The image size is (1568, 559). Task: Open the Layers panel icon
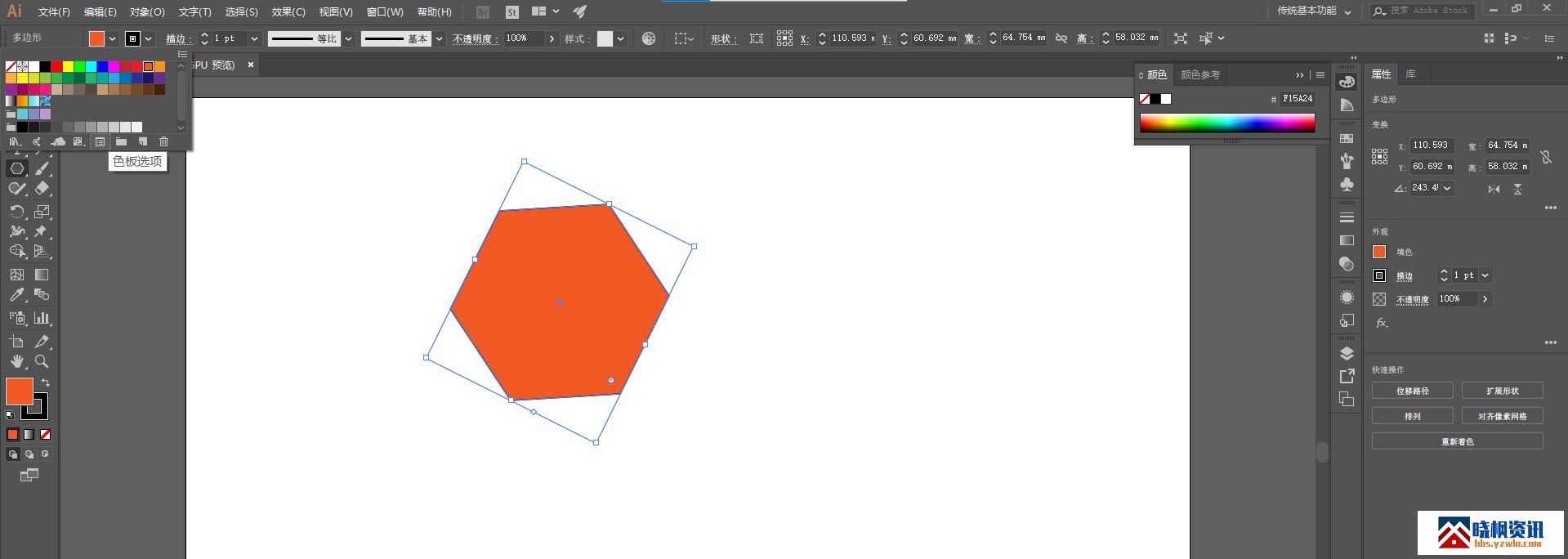click(1347, 353)
